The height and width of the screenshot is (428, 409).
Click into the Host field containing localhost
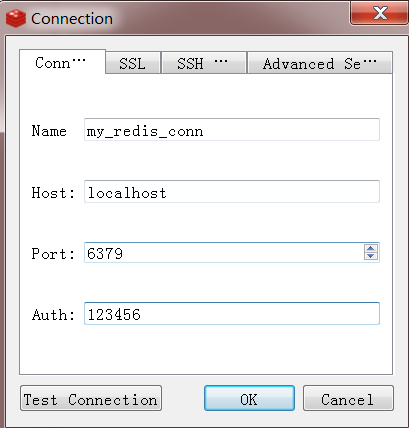point(232,192)
